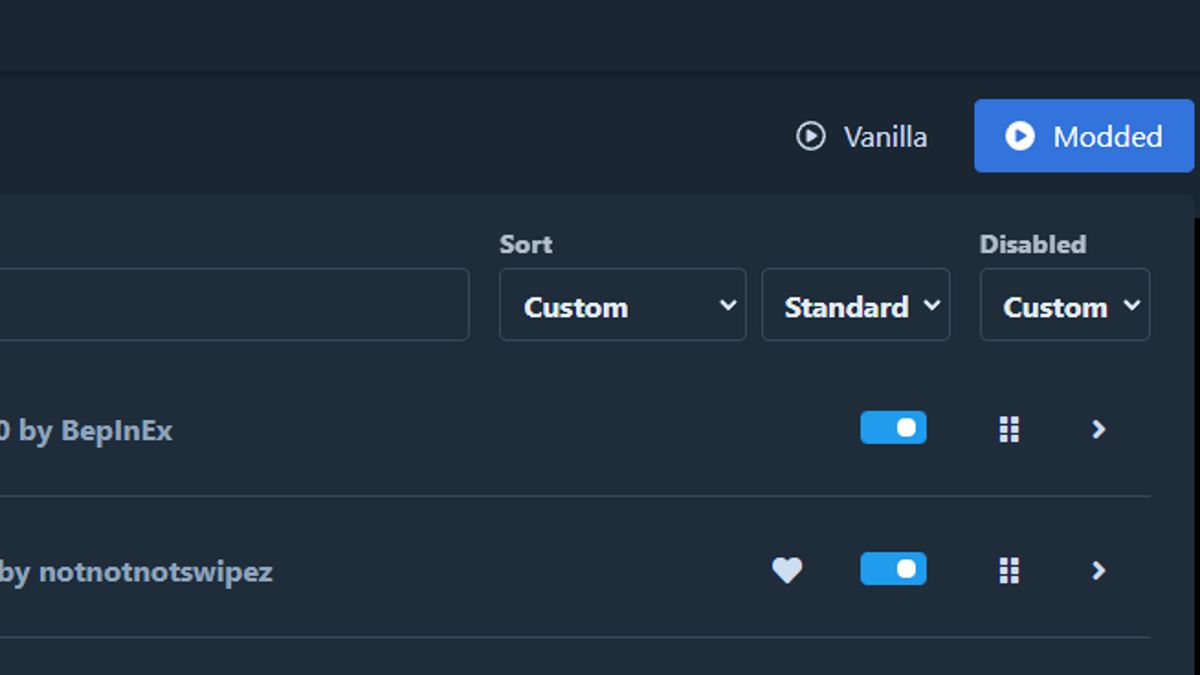Open the Standard sort direction dropdown

(x=855, y=306)
